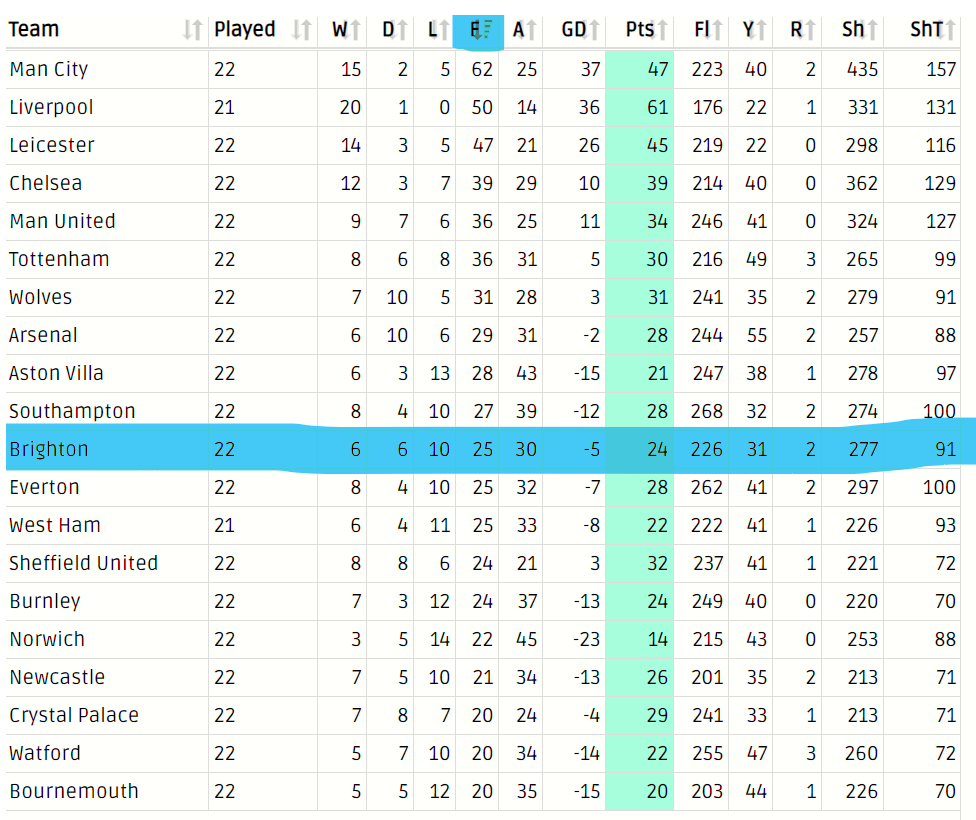Sort by ShT shots on target arrow
The width and height of the screenshot is (976, 820).
[x=949, y=29]
